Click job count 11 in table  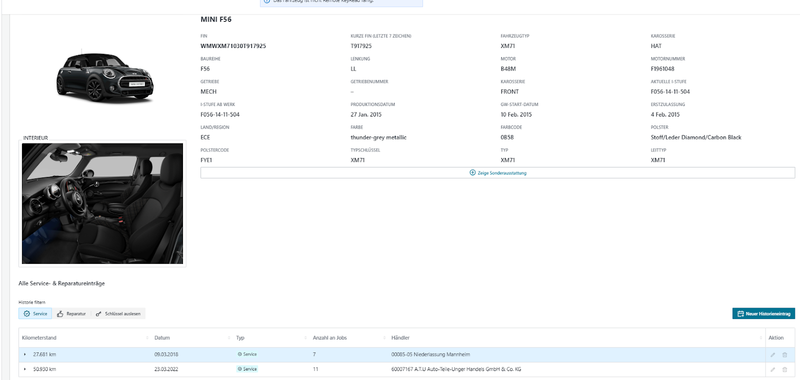coord(315,369)
